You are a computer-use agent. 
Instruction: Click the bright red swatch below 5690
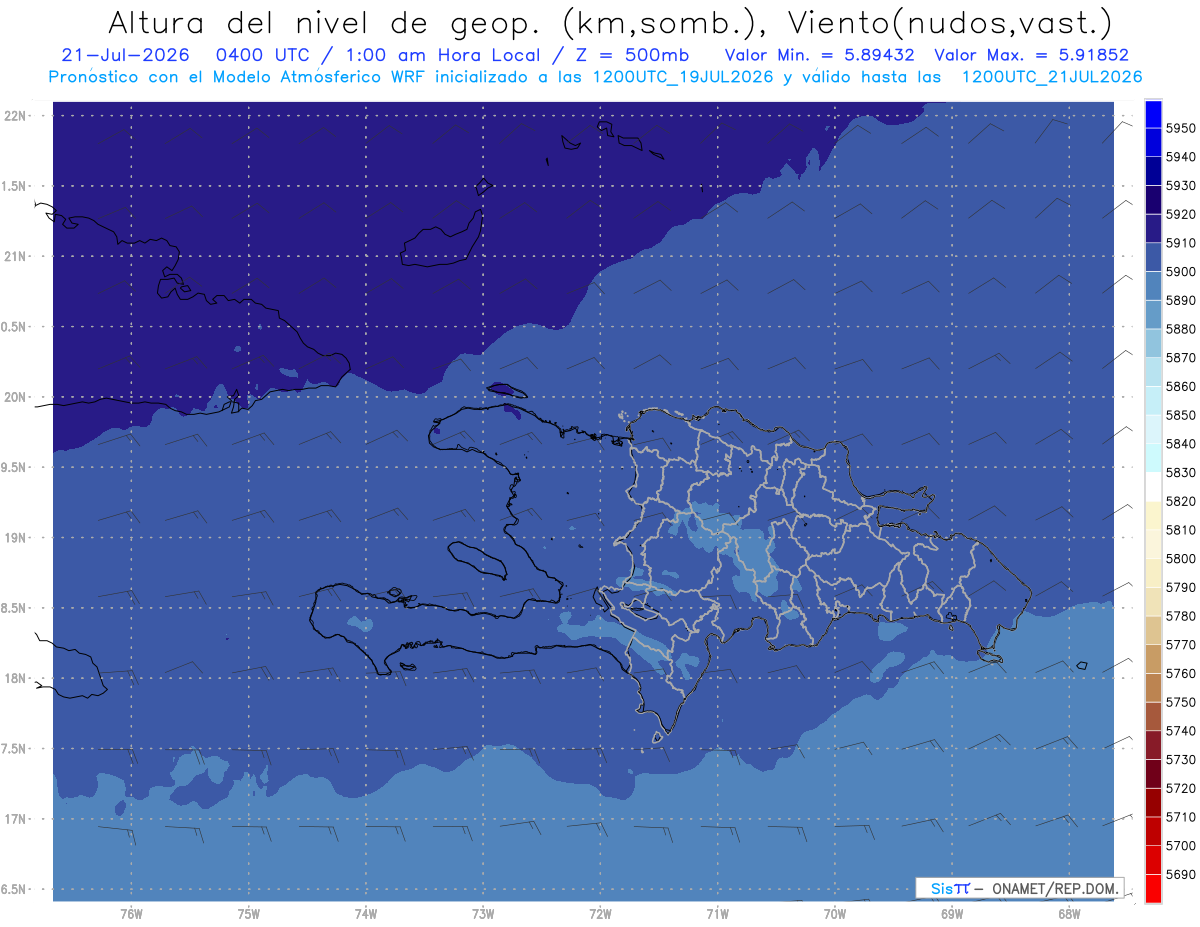coord(1153,888)
